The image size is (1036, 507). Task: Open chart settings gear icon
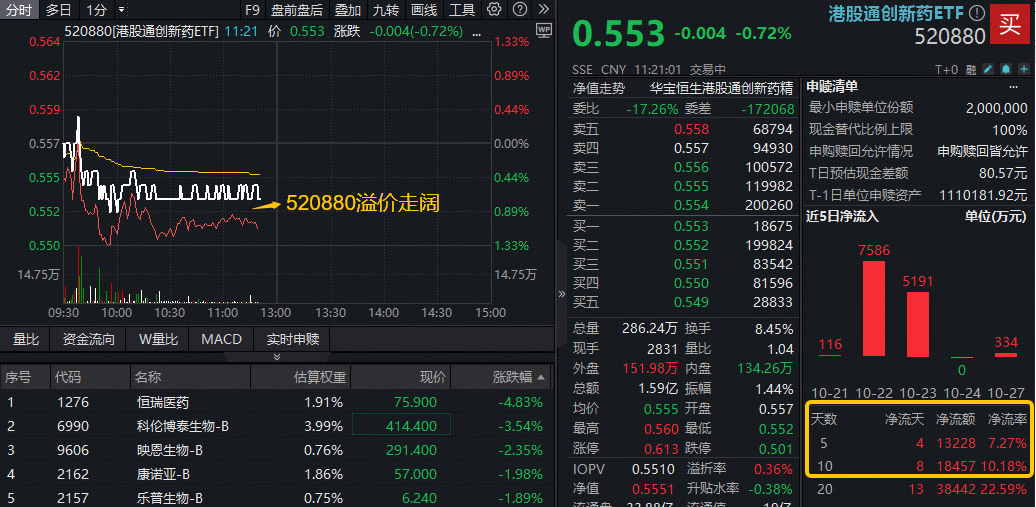pos(495,10)
